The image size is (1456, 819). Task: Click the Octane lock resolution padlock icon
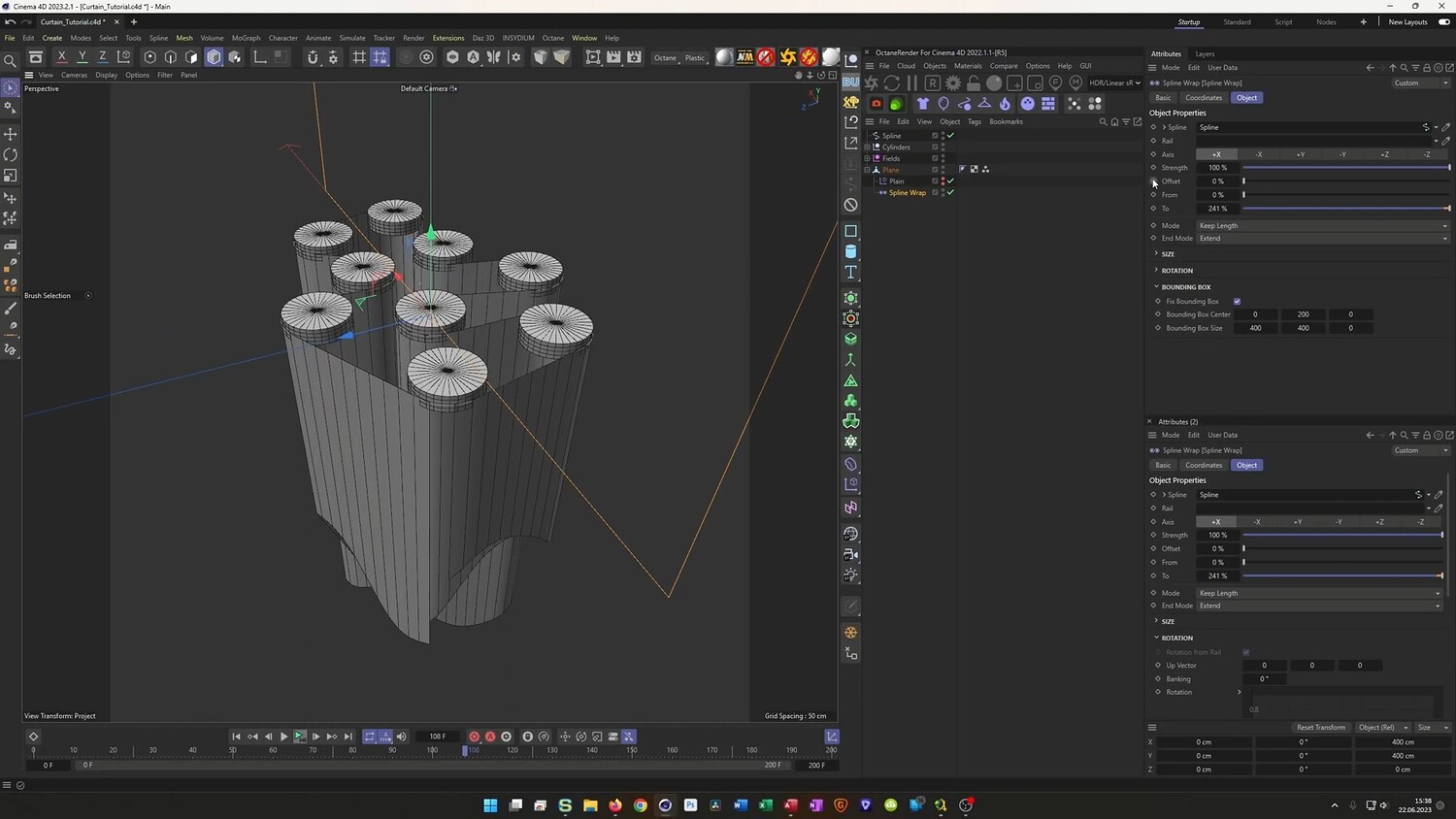click(x=974, y=83)
